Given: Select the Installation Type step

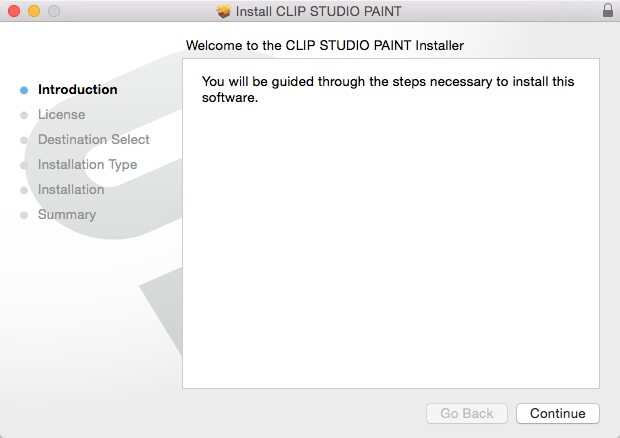Looking at the screenshot, I should (87, 164).
